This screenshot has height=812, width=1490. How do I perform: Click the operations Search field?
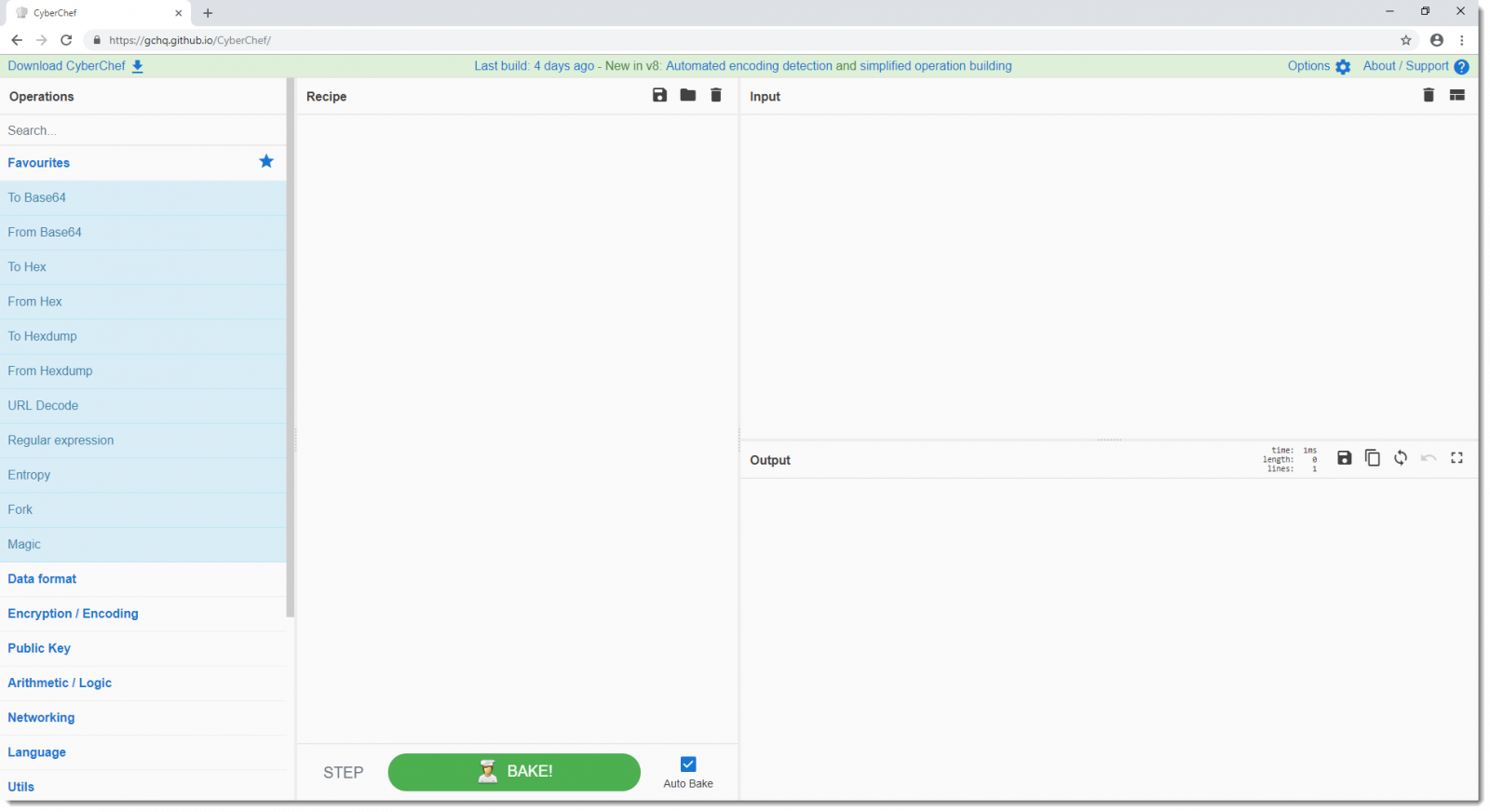(x=143, y=130)
